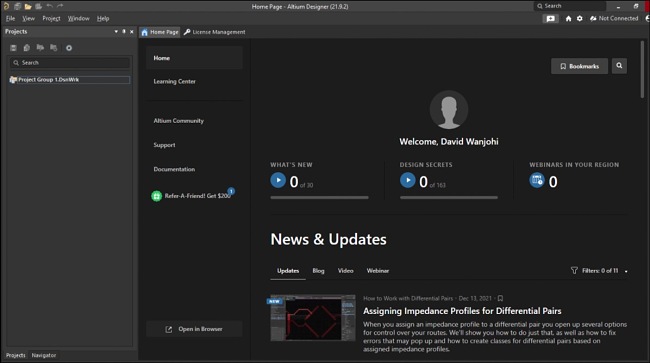Select the Updates news tab
This screenshot has width=650, height=363.
[288, 271]
